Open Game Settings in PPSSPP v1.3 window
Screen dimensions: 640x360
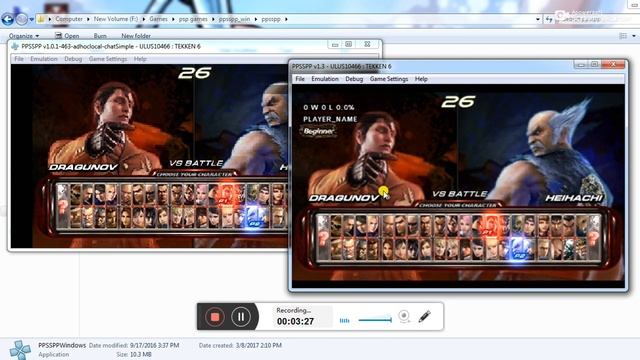tap(389, 79)
